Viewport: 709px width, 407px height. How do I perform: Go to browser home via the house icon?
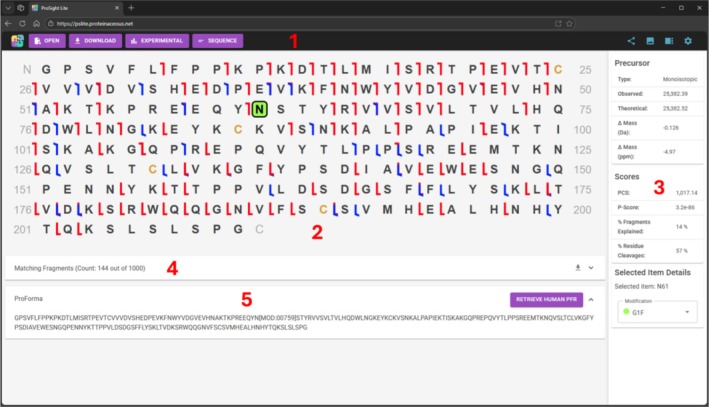[x=36, y=24]
